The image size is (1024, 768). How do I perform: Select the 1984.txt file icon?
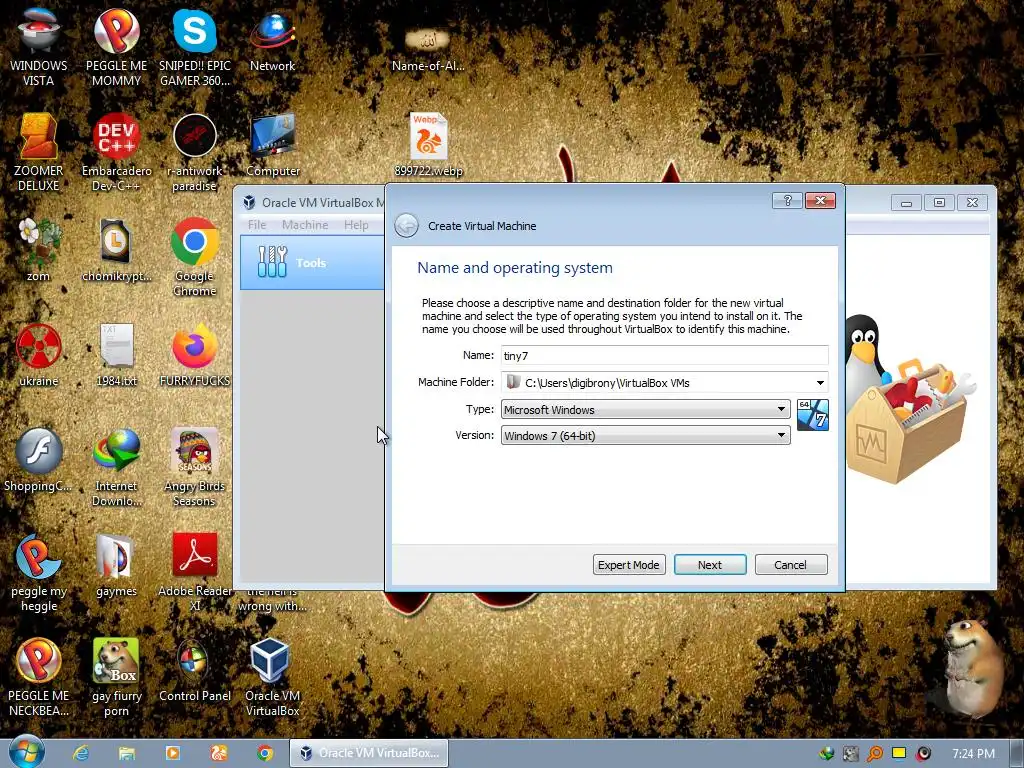[x=116, y=355]
